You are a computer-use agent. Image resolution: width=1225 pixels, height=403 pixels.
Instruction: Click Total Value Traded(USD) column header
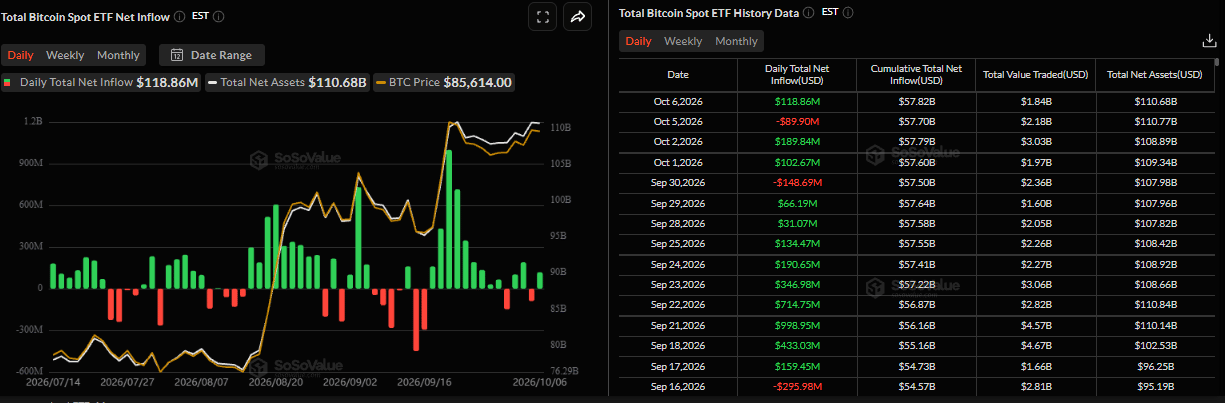pos(1036,74)
